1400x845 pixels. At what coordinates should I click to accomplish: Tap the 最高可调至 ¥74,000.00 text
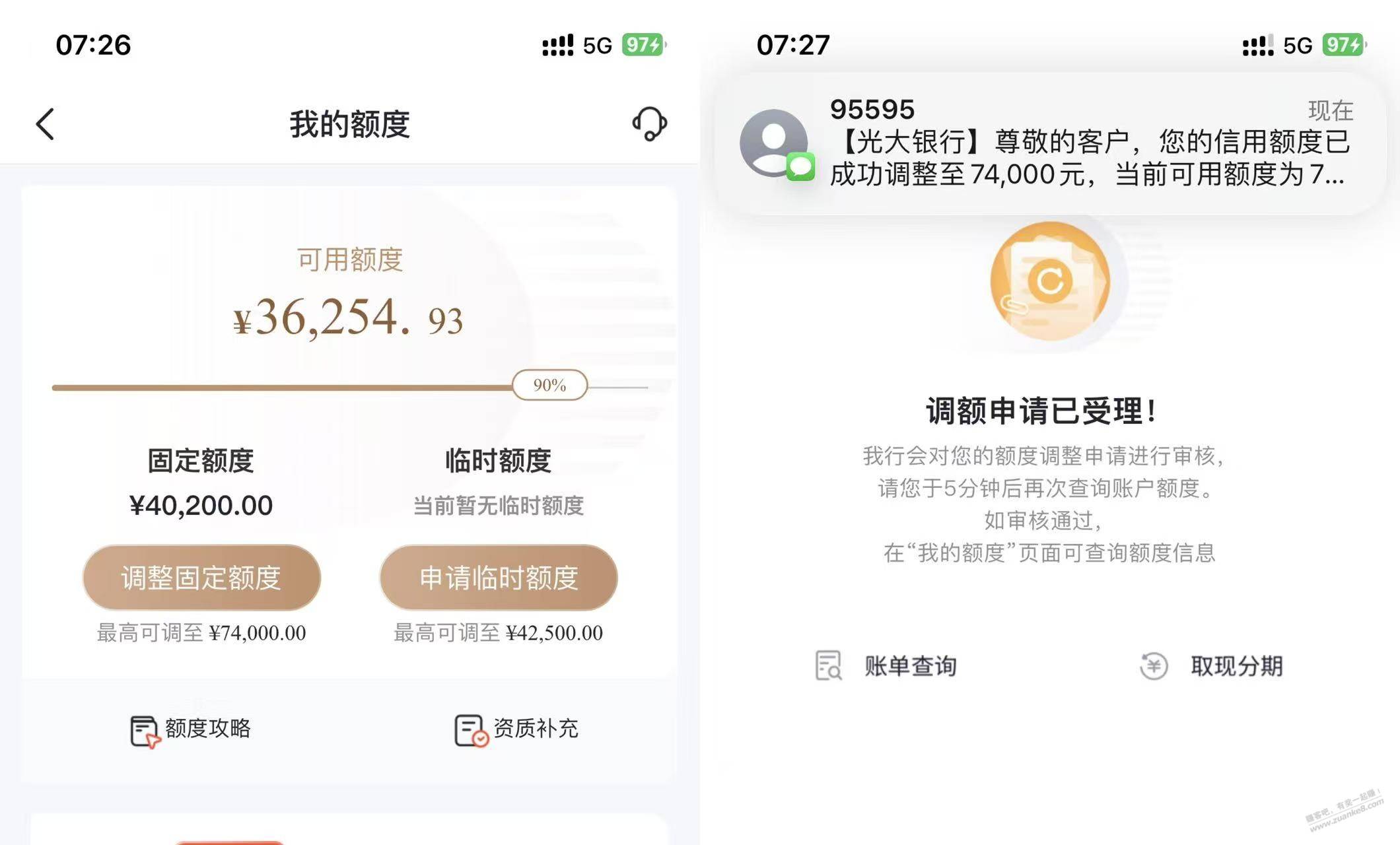tap(201, 632)
